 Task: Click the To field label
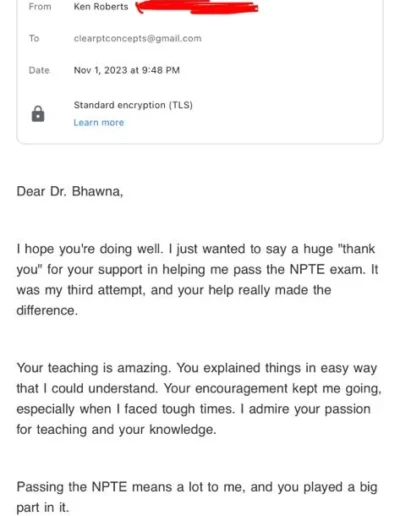(x=34, y=38)
